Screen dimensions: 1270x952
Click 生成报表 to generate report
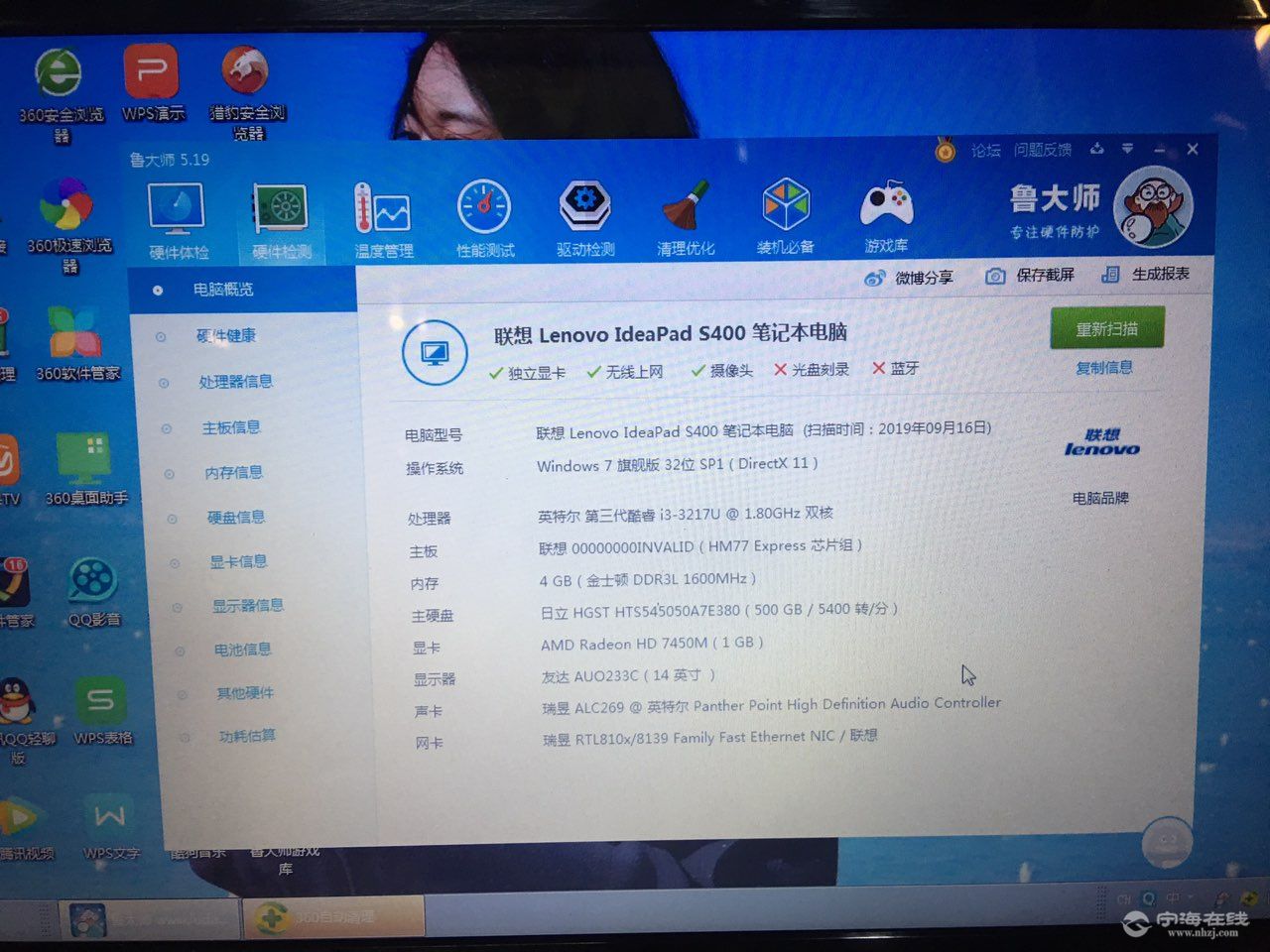coord(1145,274)
